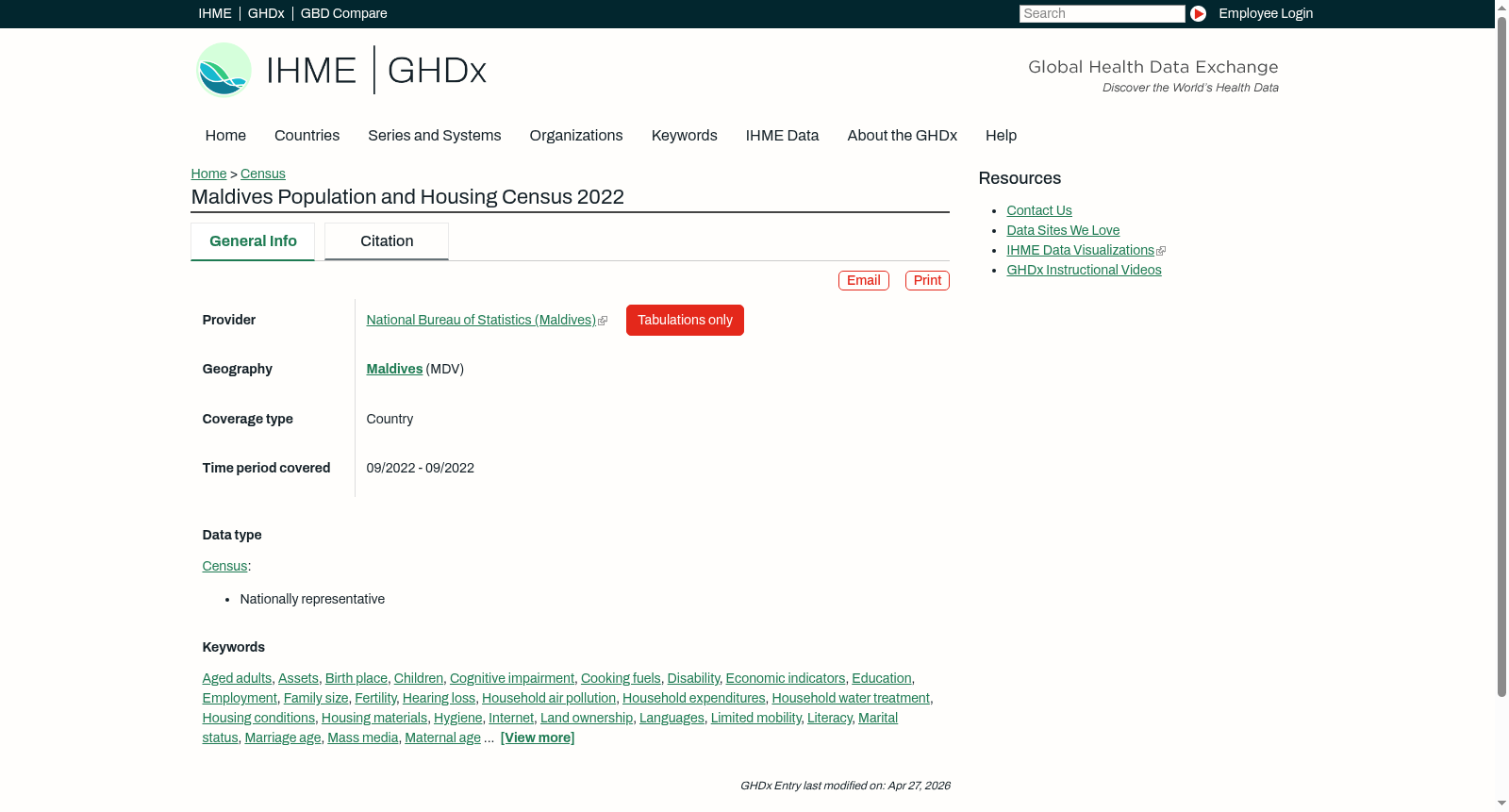Open the Cooking fuels keyword
Screen dimensions: 1509x812
click(x=621, y=679)
